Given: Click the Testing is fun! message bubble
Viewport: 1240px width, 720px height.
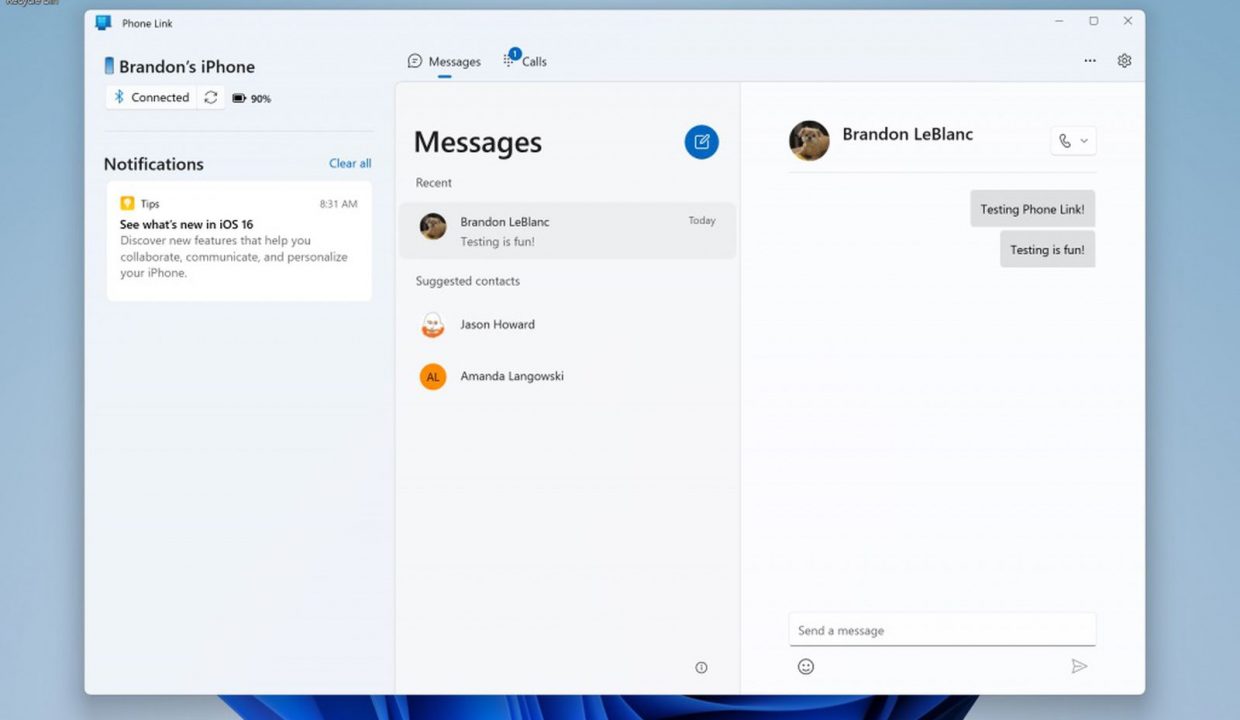Looking at the screenshot, I should pos(1047,249).
